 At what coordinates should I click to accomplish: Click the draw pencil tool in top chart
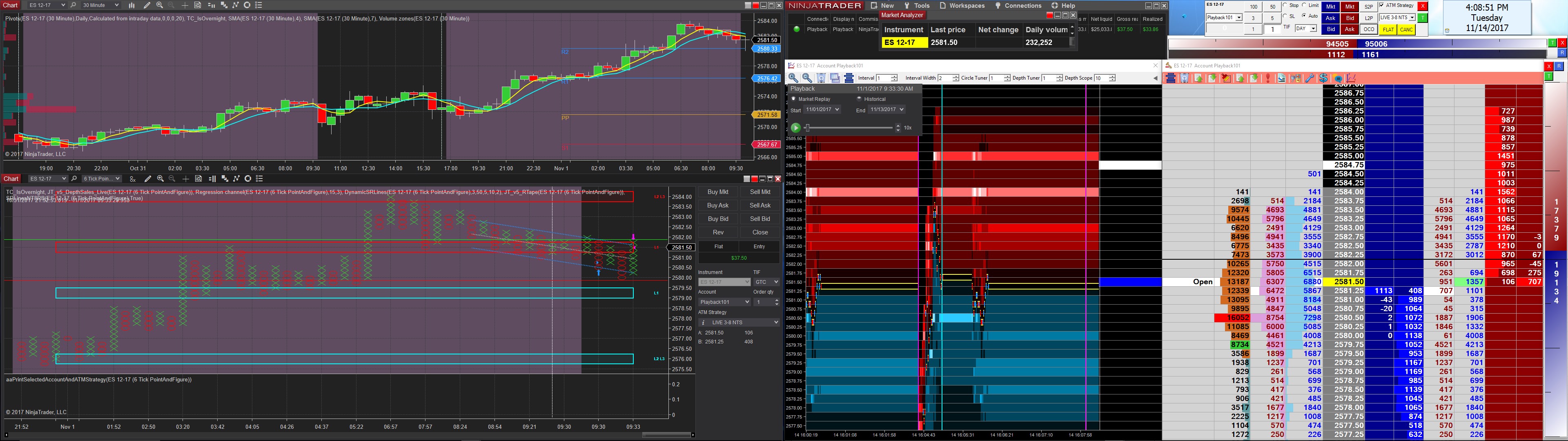pyautogui.click(x=147, y=5)
